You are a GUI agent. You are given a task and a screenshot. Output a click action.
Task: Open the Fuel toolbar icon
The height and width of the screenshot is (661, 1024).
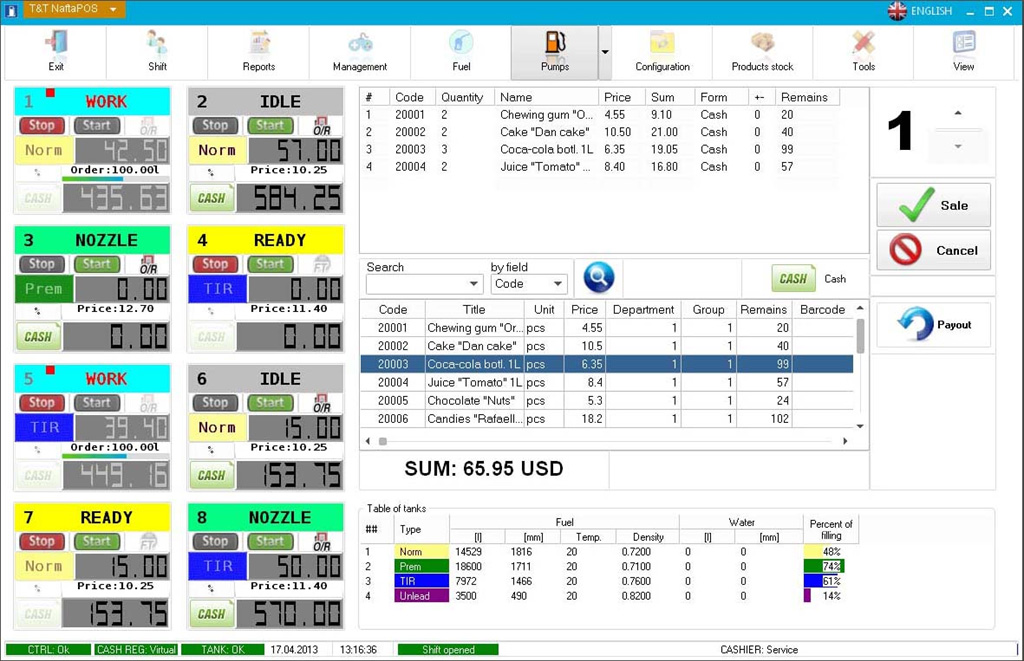pos(461,52)
